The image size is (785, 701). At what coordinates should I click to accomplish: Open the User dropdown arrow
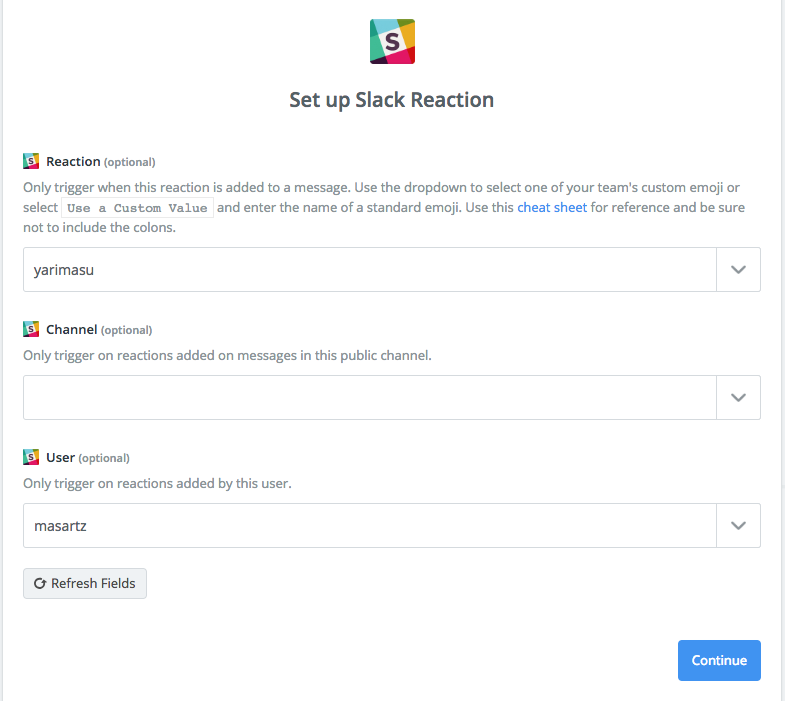coord(738,526)
